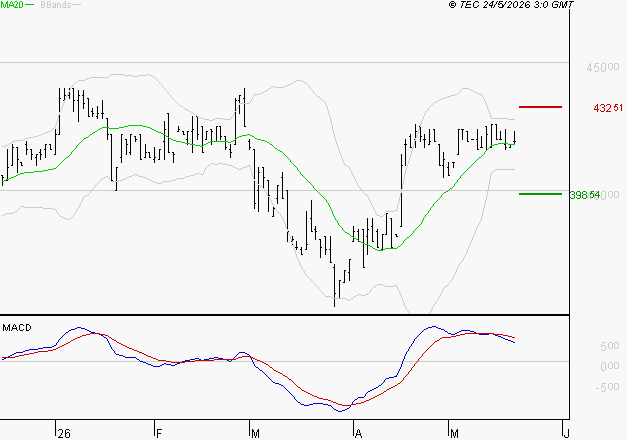Click the MACD 000 axis label
The width and height of the screenshot is (627, 440).
(x=610, y=366)
